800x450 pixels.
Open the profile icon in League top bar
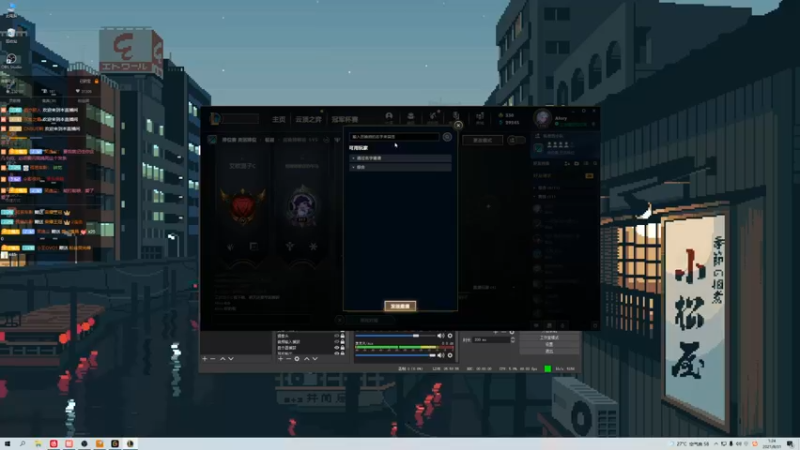click(x=389, y=117)
